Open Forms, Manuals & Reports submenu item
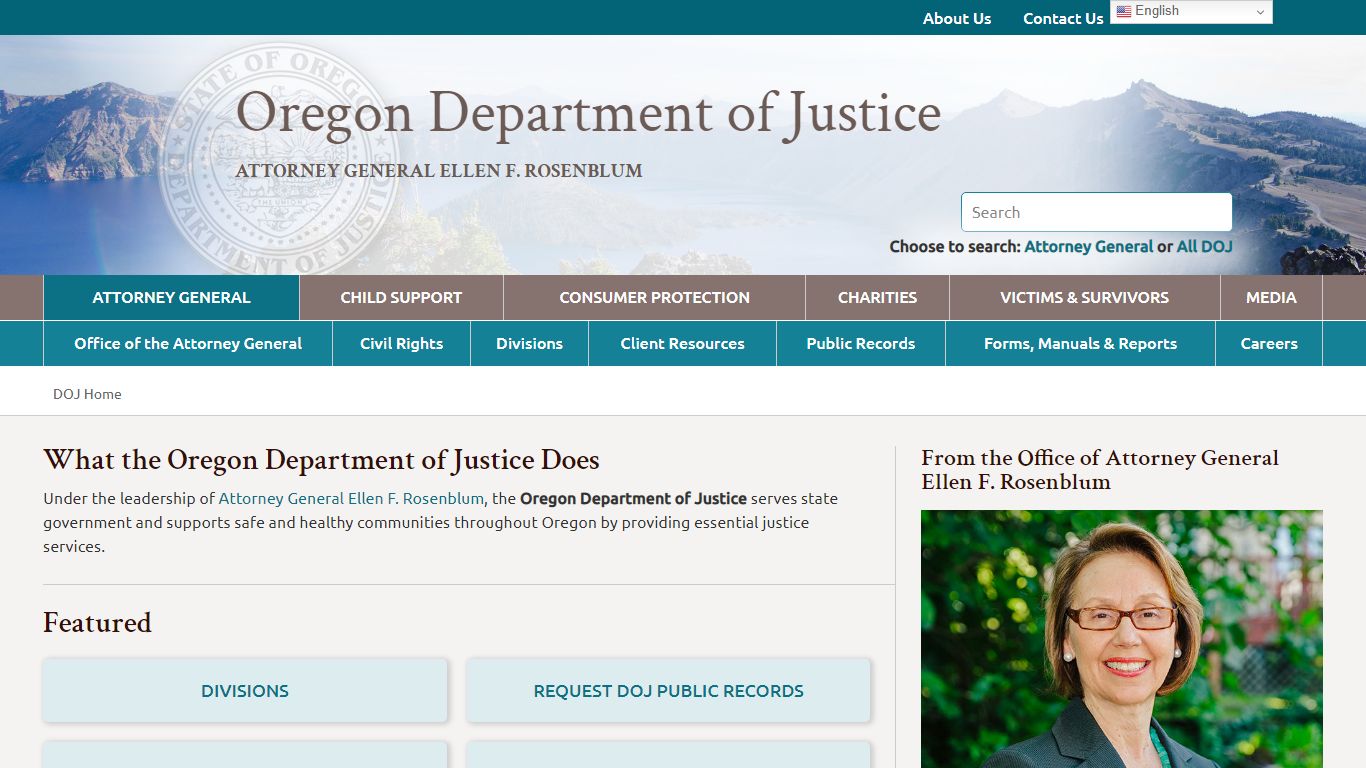The height and width of the screenshot is (768, 1366). 1080,343
